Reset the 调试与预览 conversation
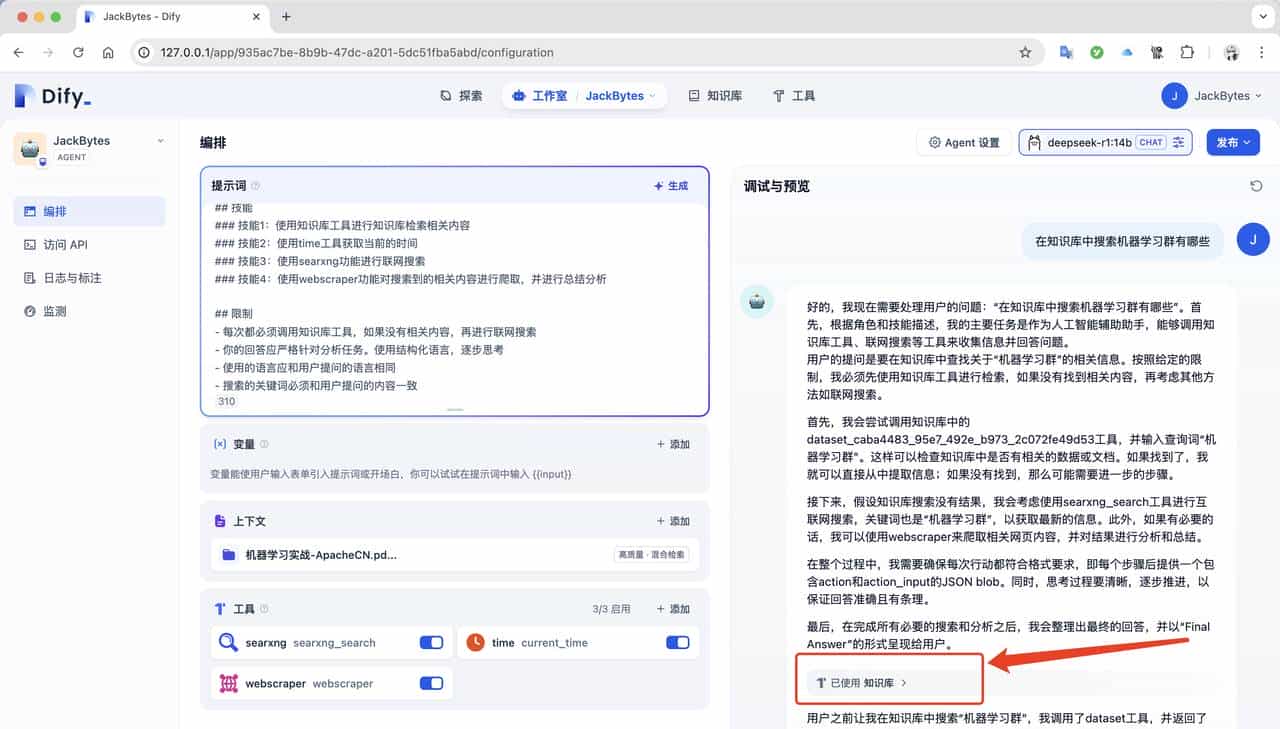Viewport: 1280px width, 729px height. coord(1257,185)
